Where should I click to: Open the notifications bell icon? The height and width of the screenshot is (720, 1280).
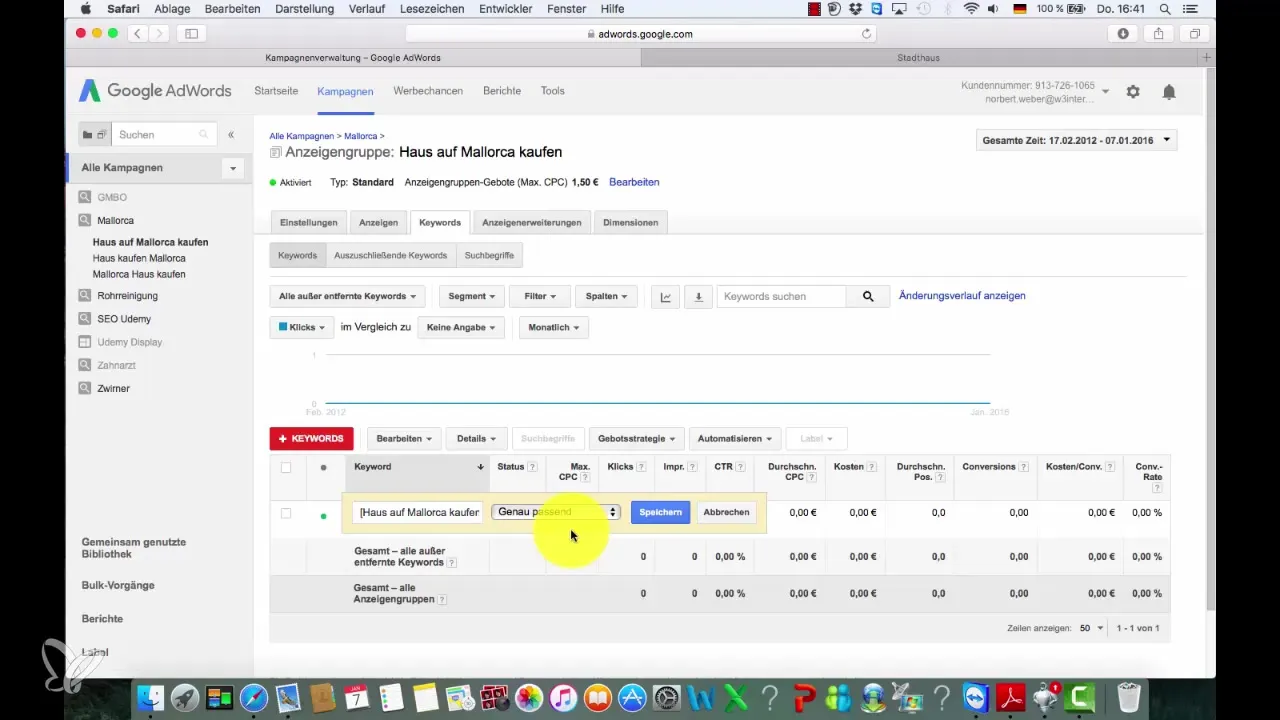(x=1169, y=91)
